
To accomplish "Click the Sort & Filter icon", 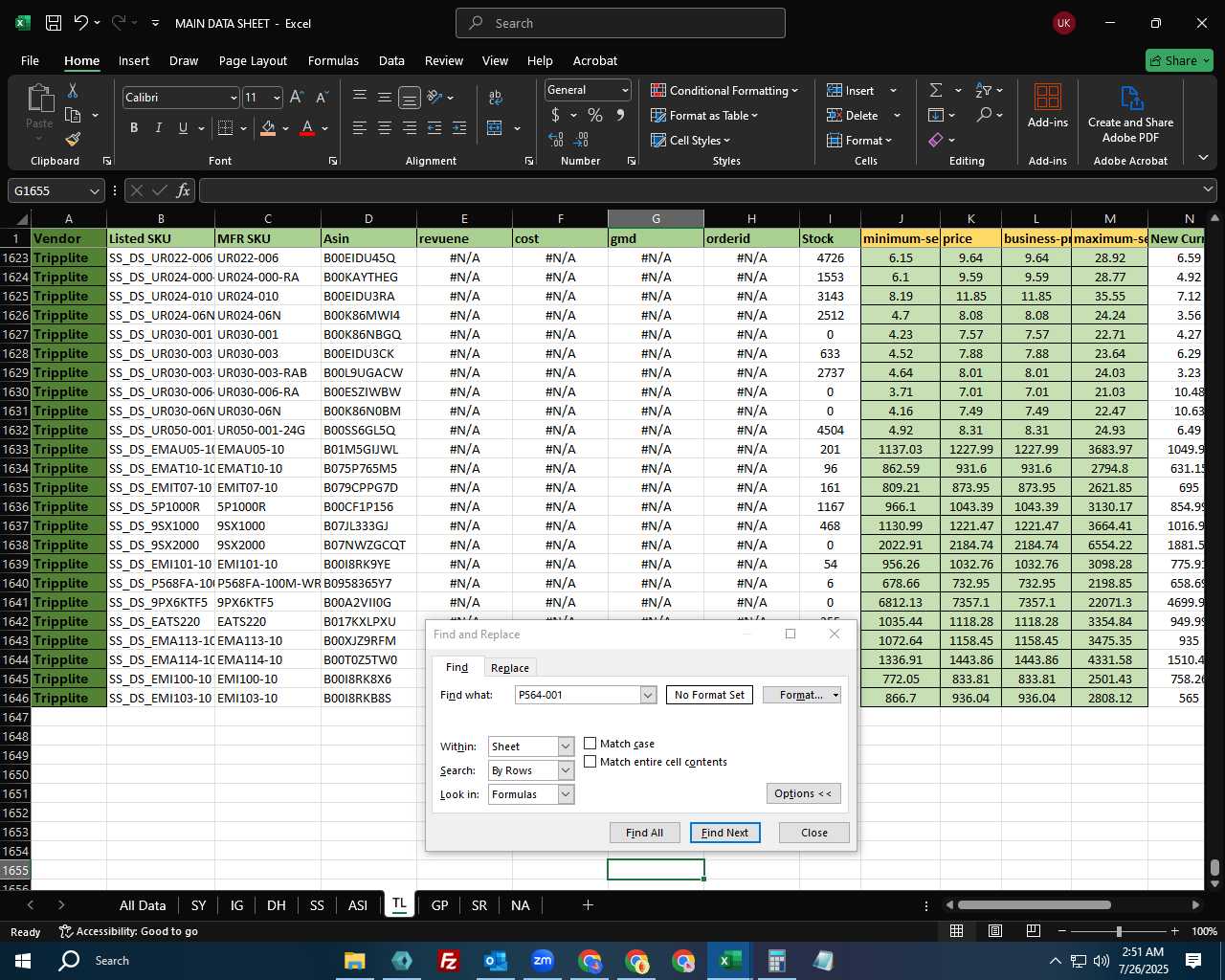I will (984, 90).
